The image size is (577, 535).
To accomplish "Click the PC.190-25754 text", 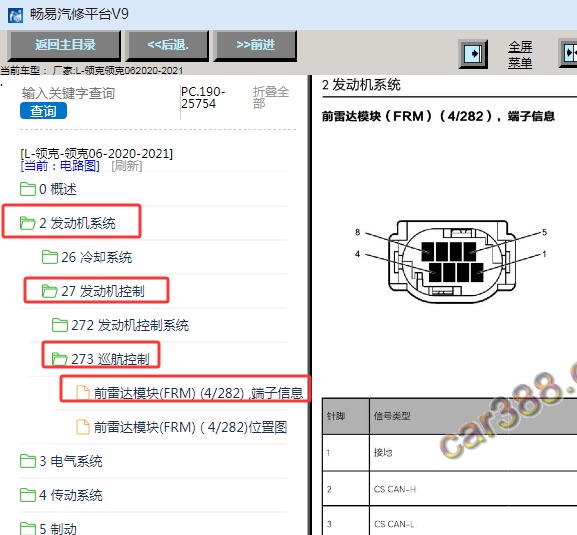I will 203,98.
